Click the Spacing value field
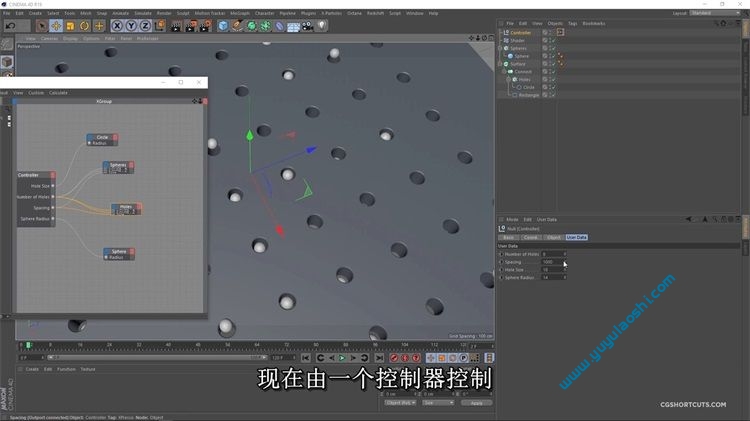The image size is (750, 421). click(x=552, y=262)
